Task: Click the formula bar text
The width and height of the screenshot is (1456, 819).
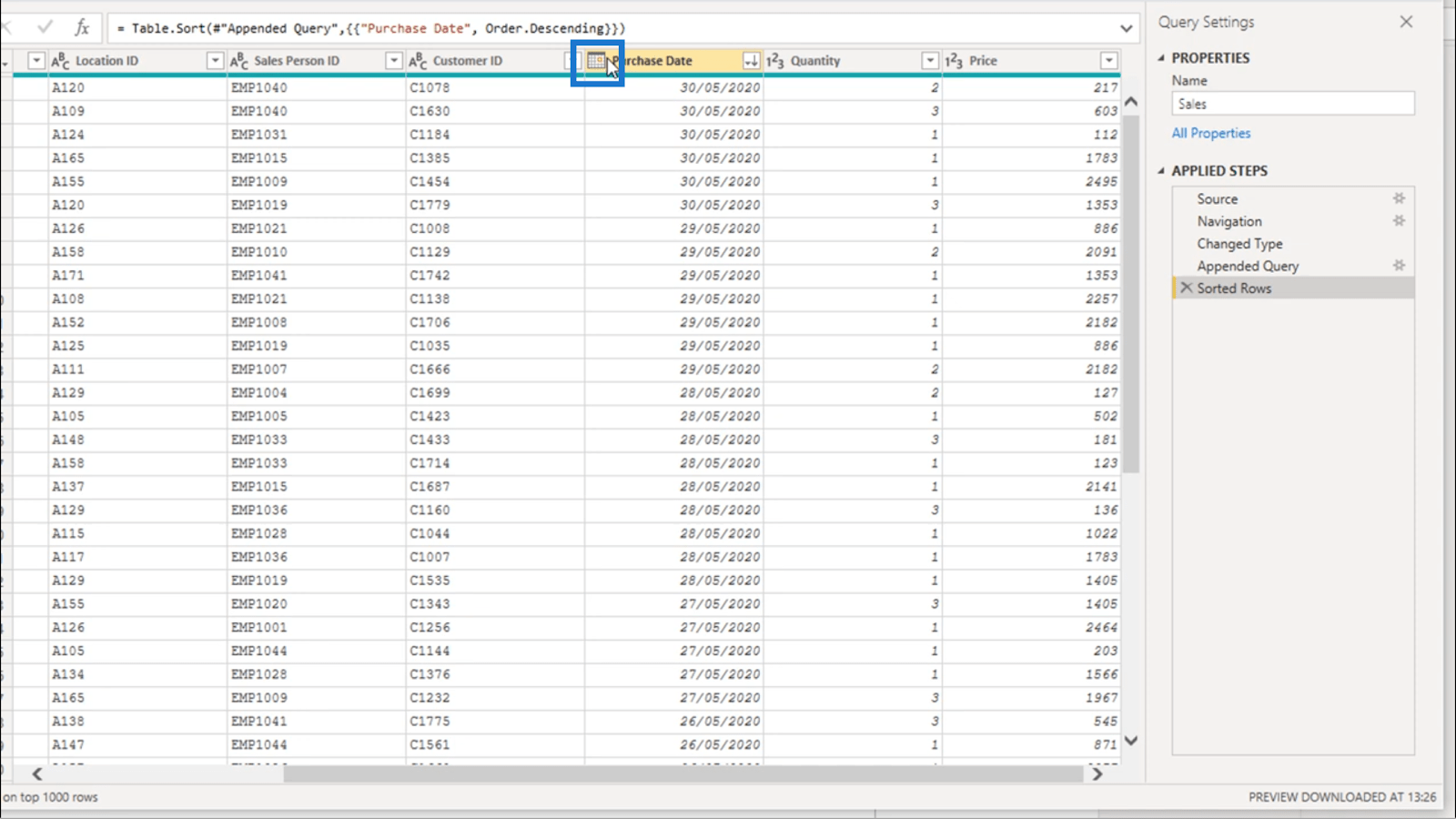Action: click(x=371, y=28)
